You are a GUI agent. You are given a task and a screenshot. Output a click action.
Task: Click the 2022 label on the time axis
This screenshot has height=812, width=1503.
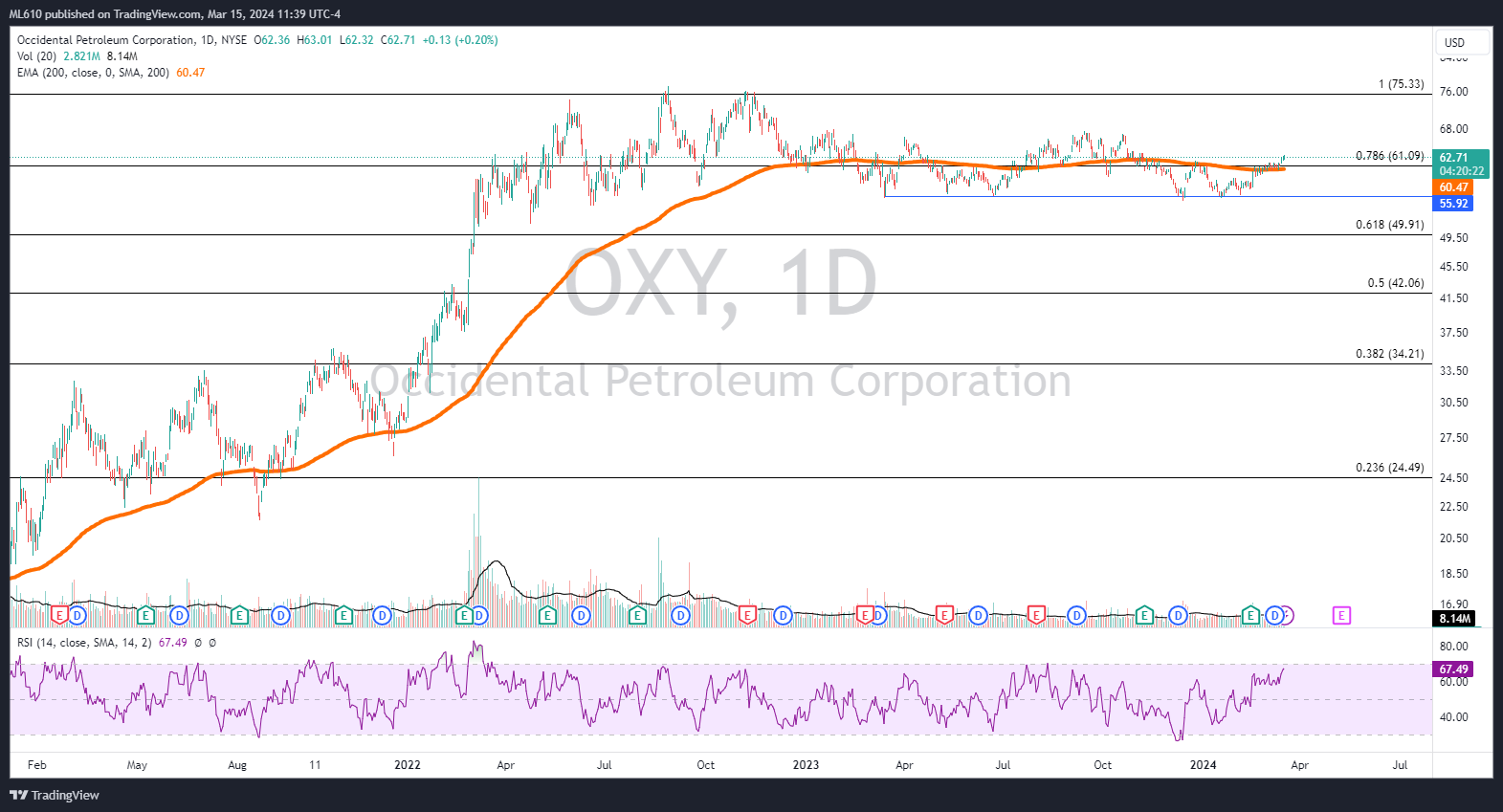point(408,765)
